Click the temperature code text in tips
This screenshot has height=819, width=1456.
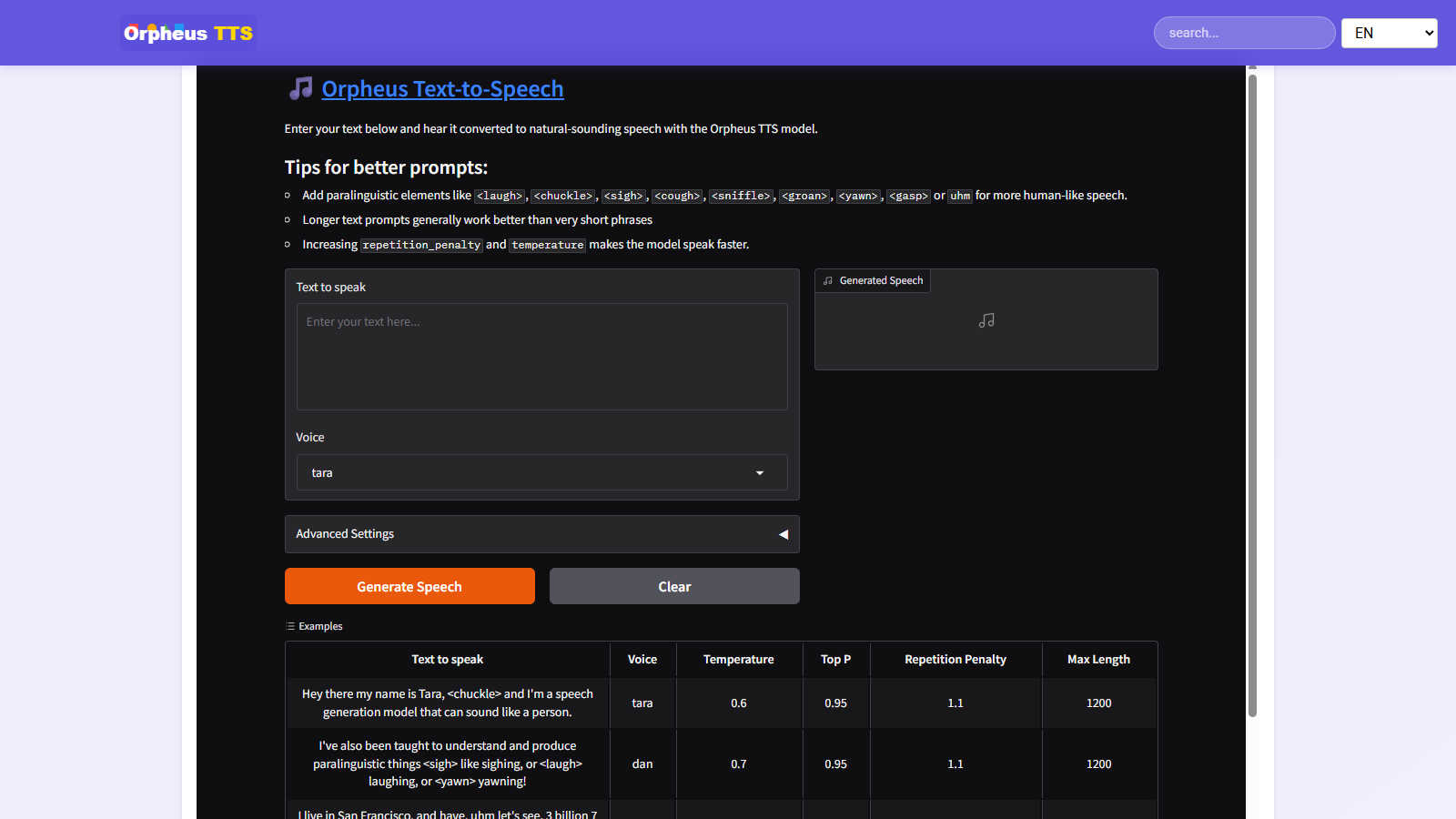(x=548, y=245)
